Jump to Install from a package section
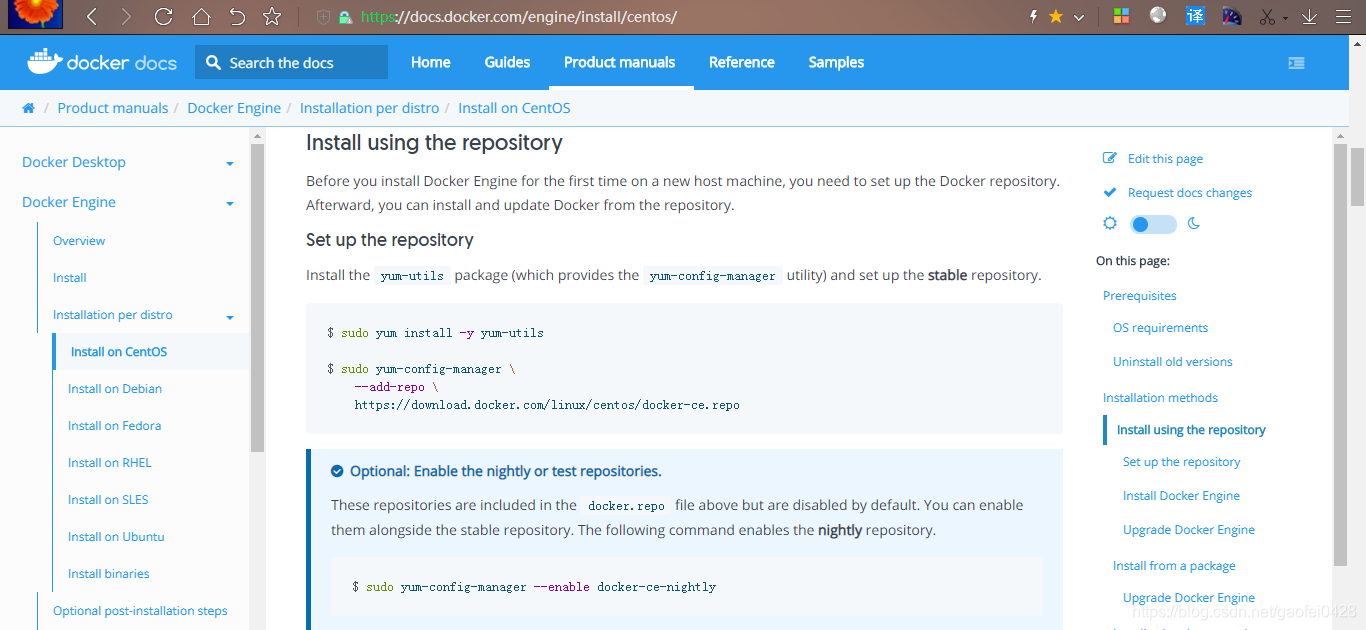Image resolution: width=1366 pixels, height=630 pixels. click(1174, 566)
